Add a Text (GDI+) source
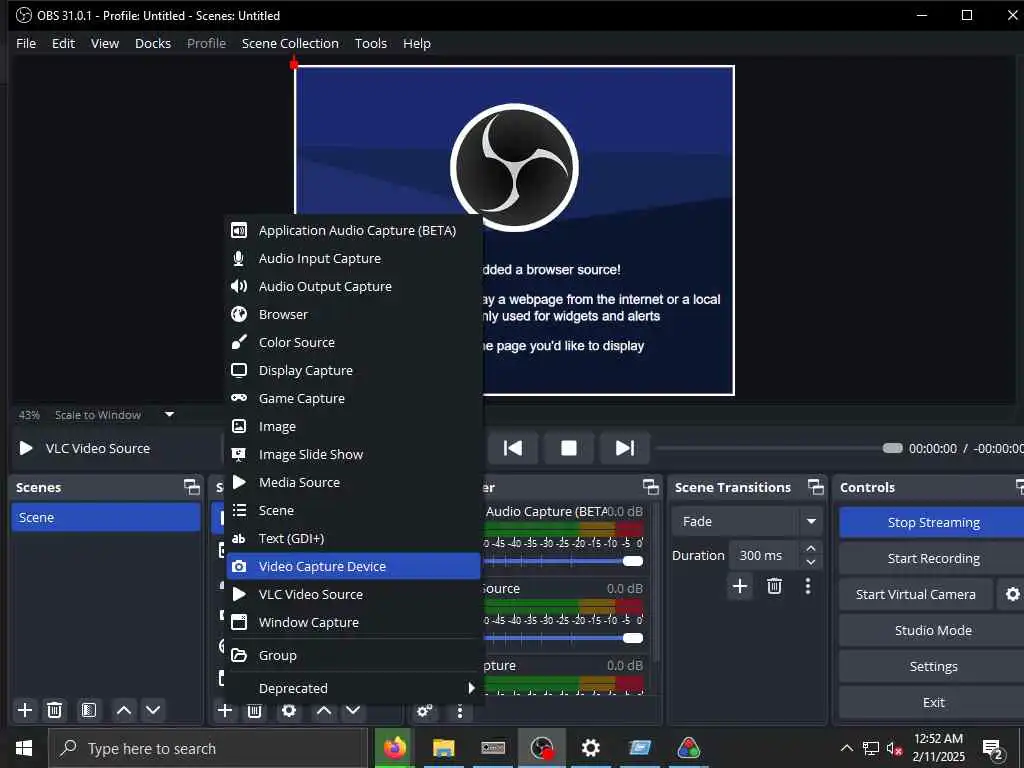Viewport: 1024px width, 768px height. tap(353, 539)
